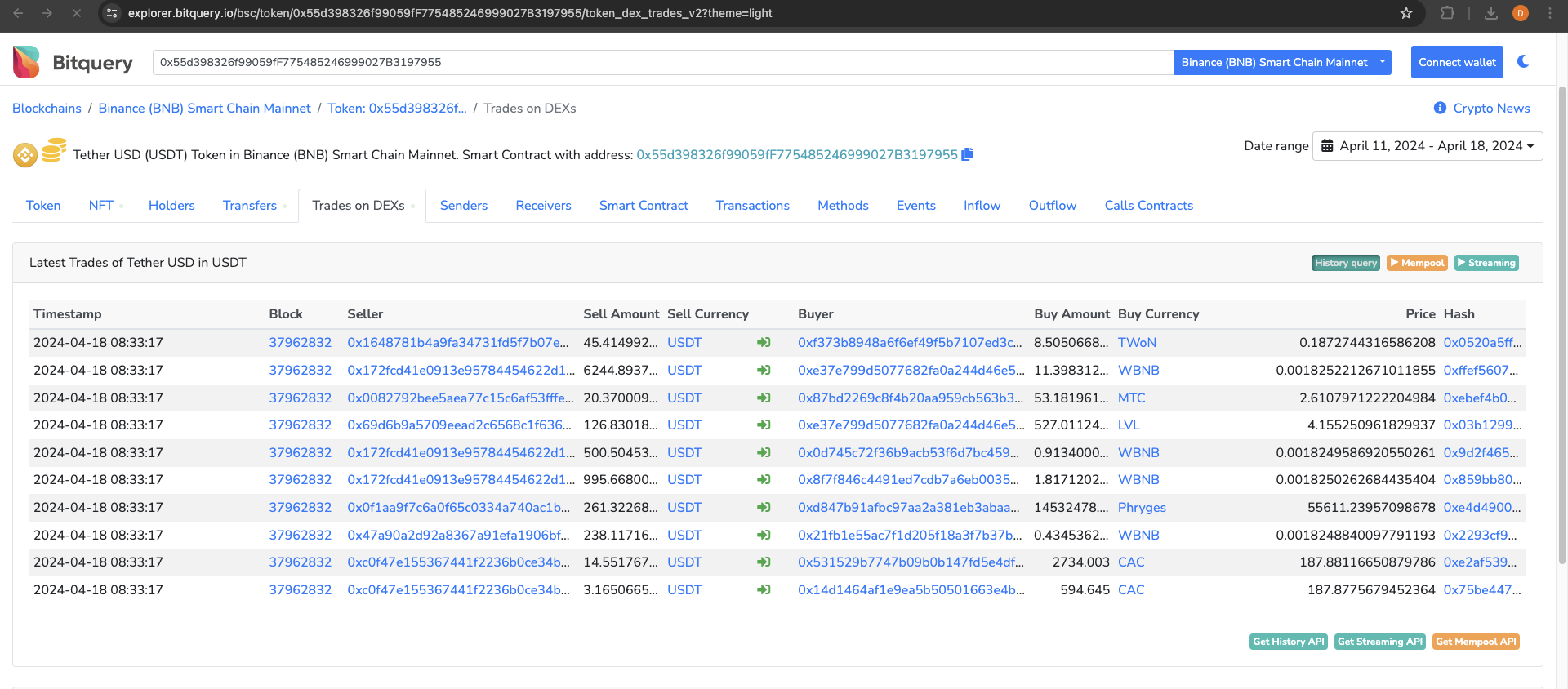Expand the NFT tab dropdown arrow
1568x689 pixels.
pos(121,207)
